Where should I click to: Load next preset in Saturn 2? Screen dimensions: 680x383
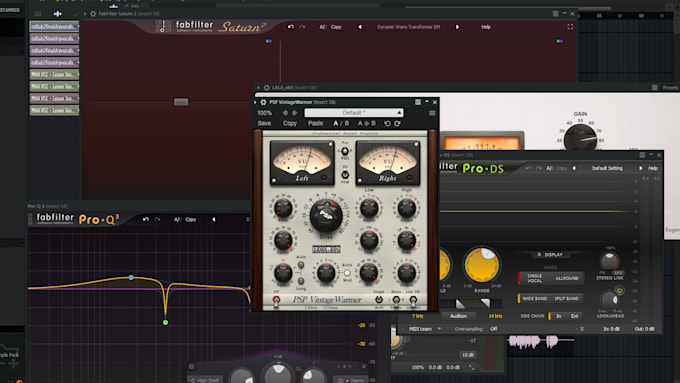(x=457, y=27)
